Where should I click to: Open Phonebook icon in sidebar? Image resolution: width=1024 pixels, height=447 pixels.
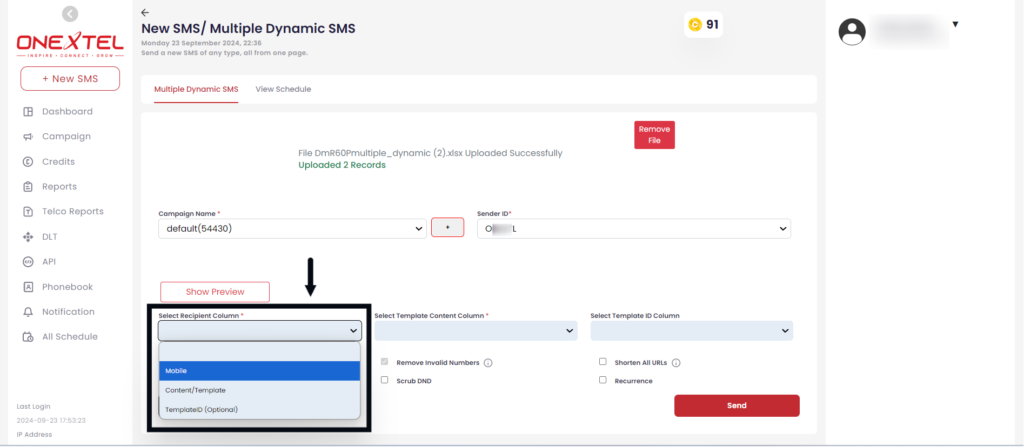pyautogui.click(x=28, y=287)
